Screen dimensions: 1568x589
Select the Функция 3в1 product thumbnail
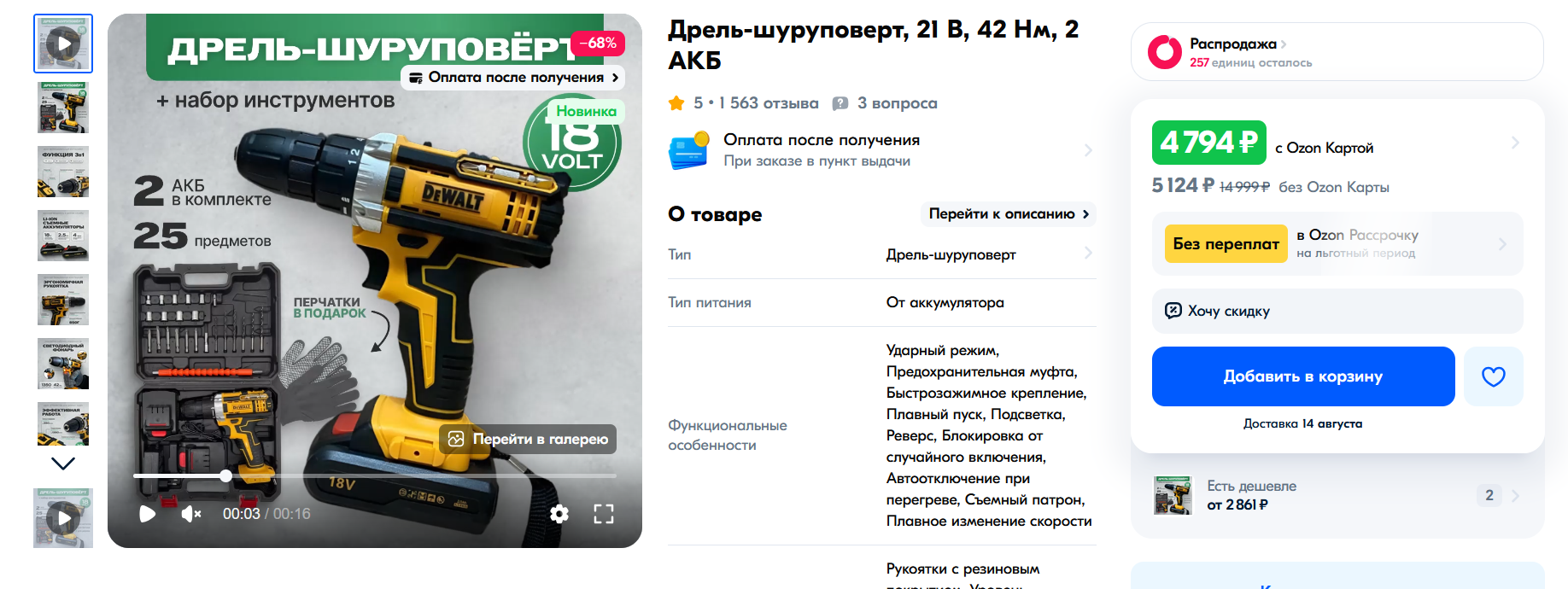coord(63,172)
